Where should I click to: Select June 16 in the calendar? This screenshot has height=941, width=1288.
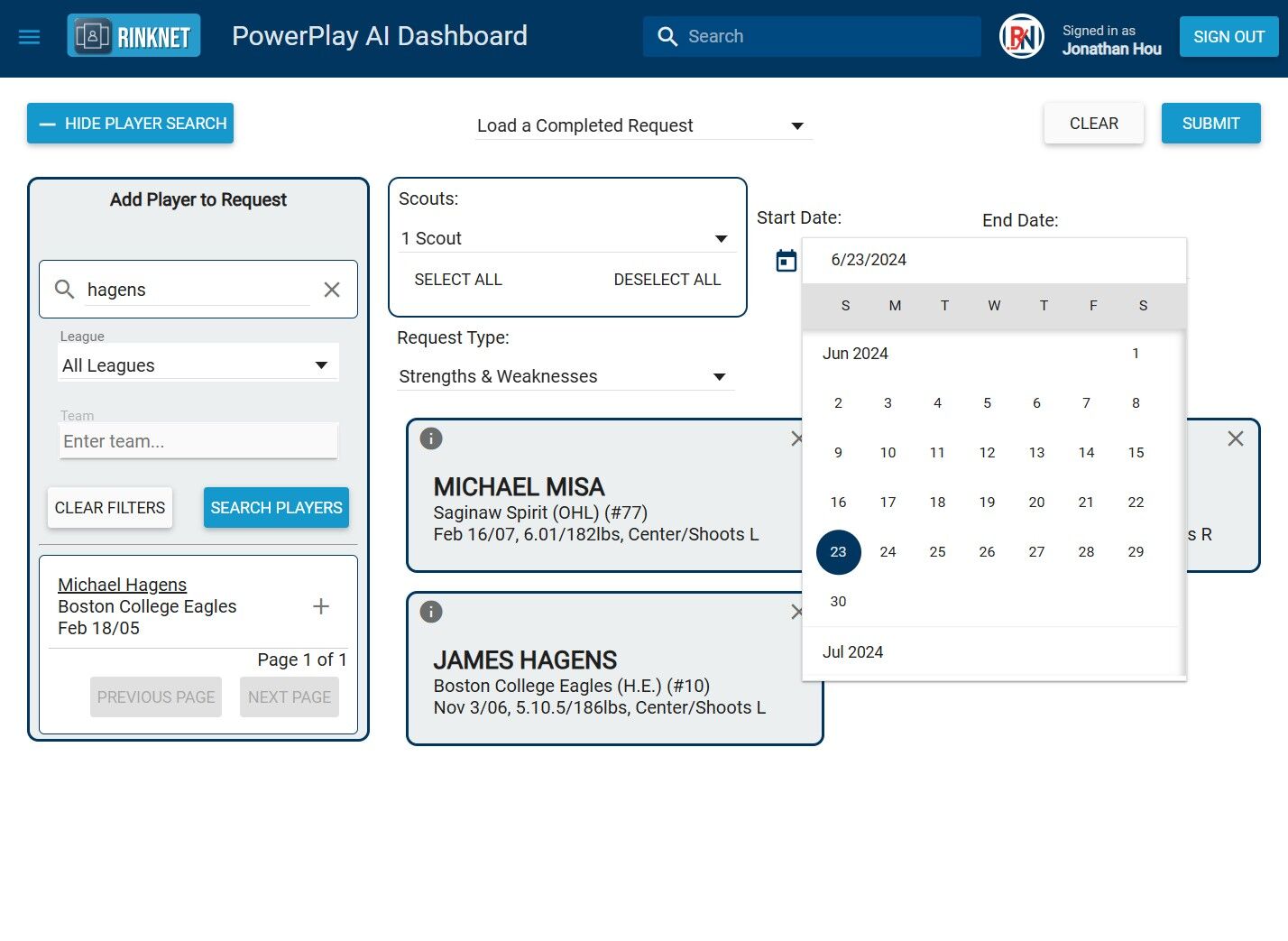[x=838, y=503]
